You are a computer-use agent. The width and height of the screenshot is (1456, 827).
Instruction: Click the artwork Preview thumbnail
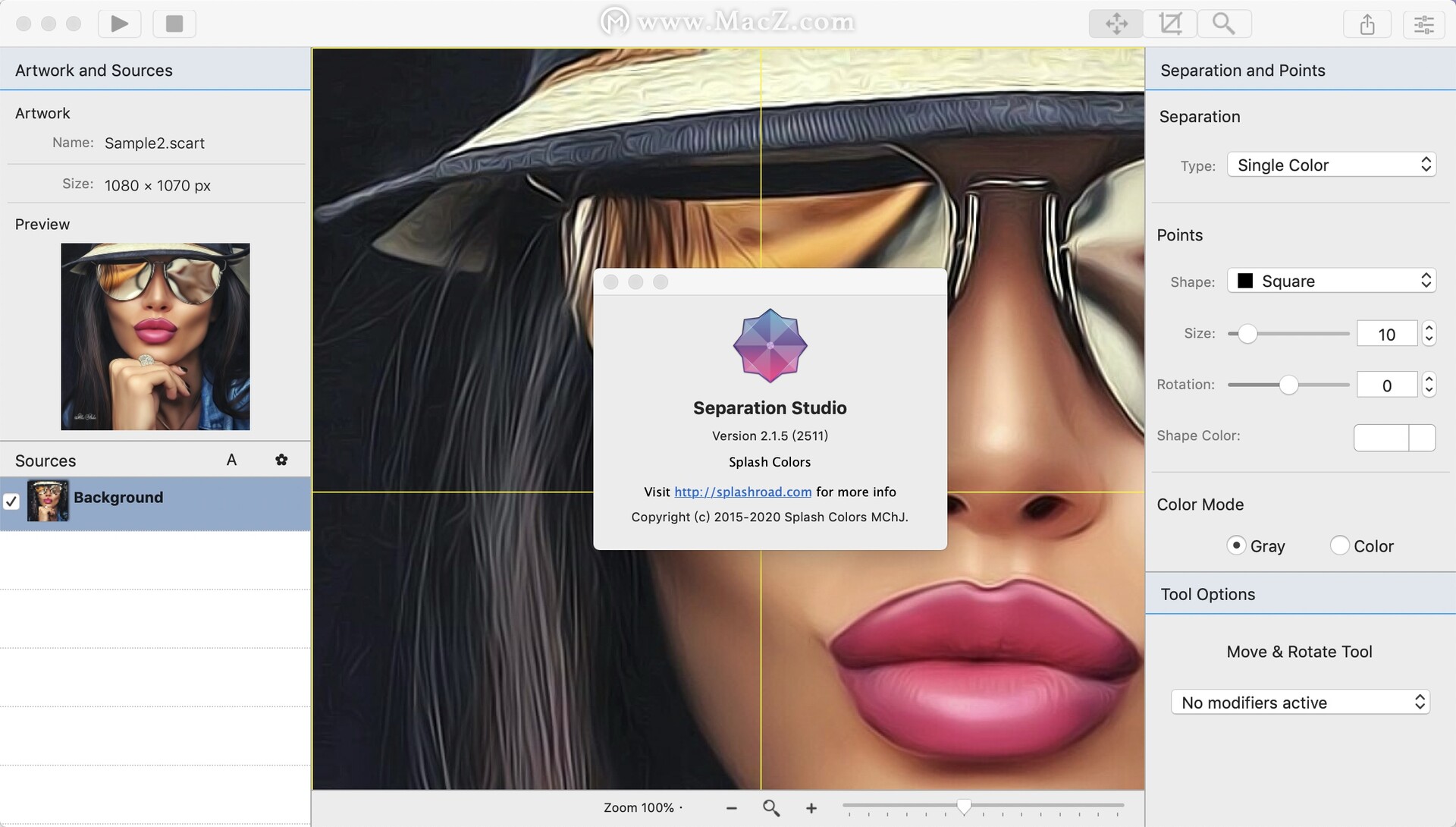click(x=155, y=337)
